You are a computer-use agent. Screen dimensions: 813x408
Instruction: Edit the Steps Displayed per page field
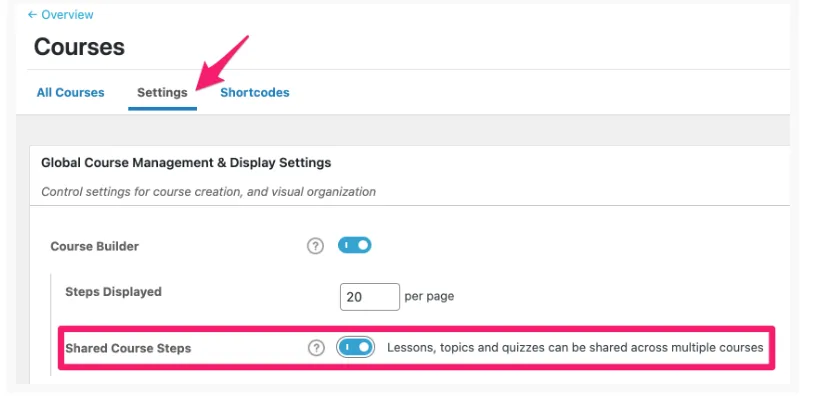click(x=370, y=297)
